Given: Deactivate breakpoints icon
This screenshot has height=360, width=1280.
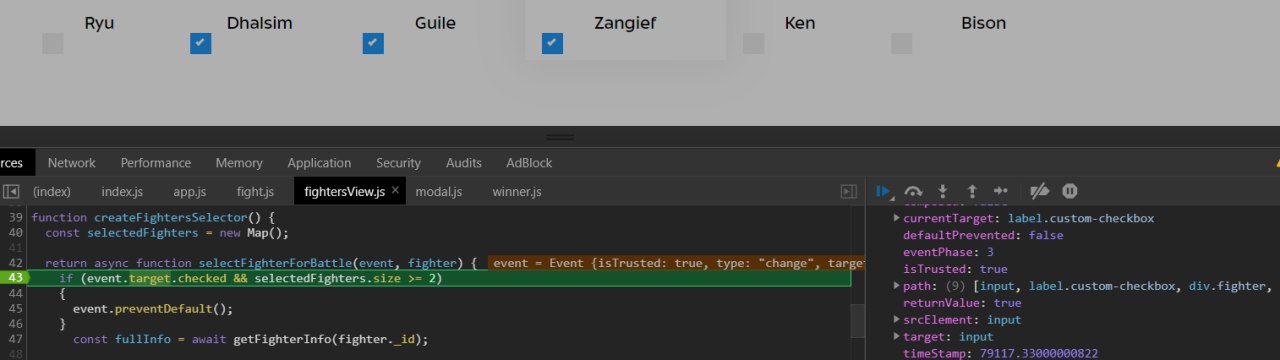Looking at the screenshot, I should (x=1040, y=191).
